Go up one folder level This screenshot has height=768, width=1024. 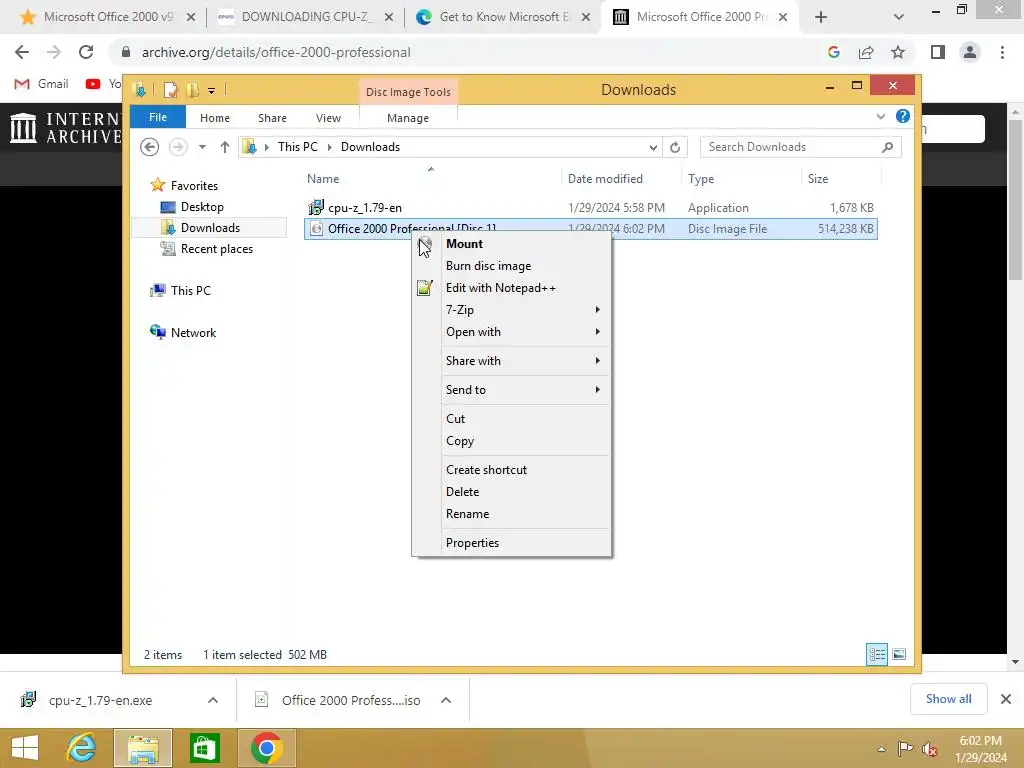[225, 147]
